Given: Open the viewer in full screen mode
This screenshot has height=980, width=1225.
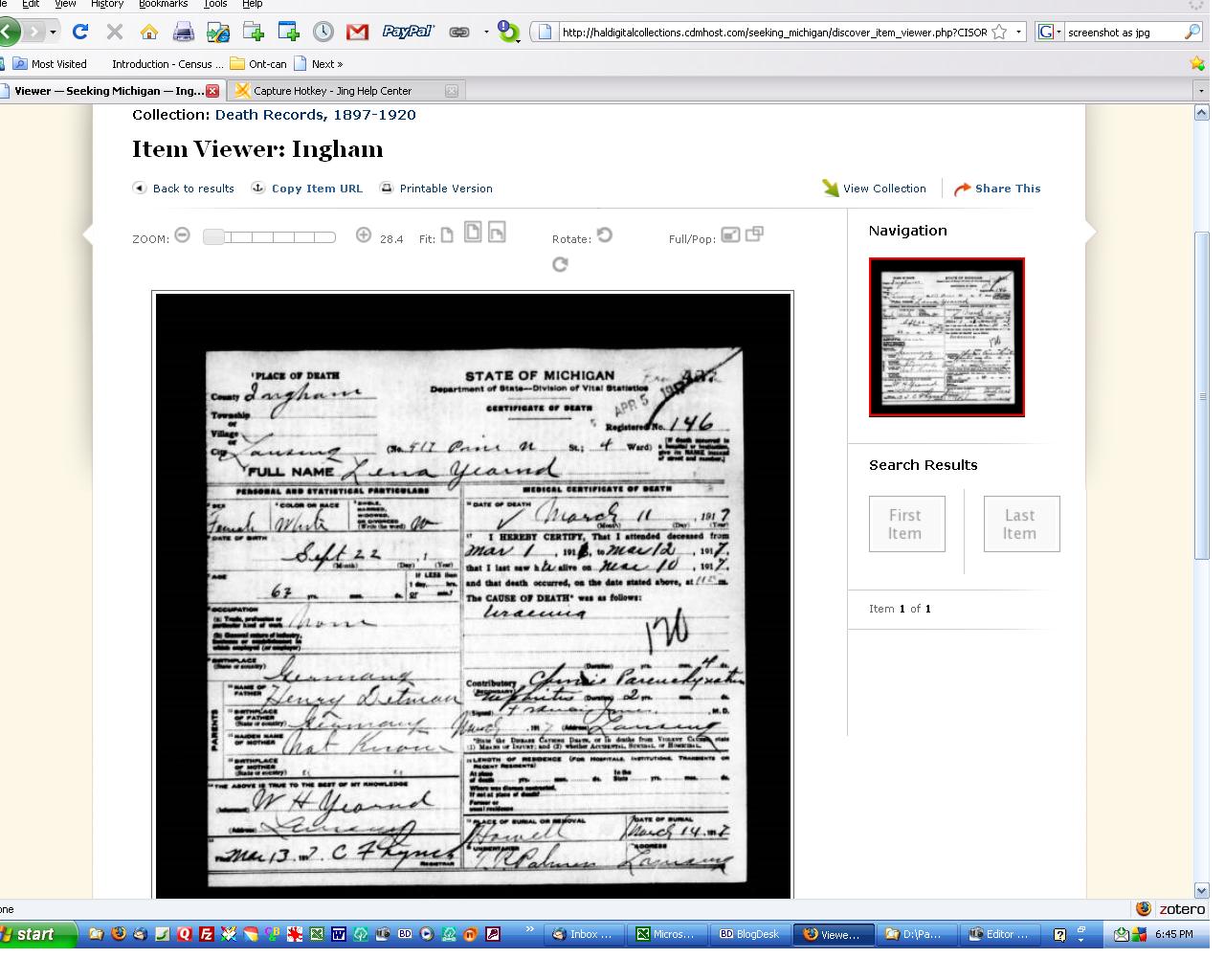Looking at the screenshot, I should (x=730, y=234).
